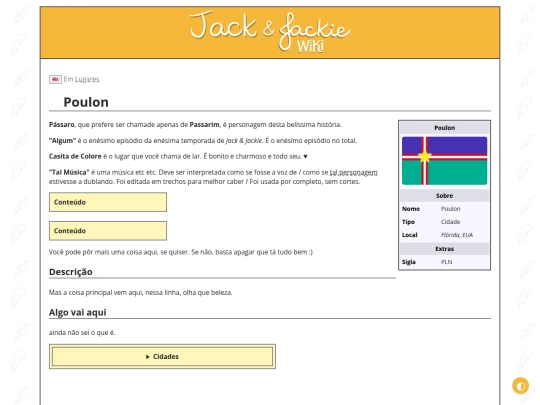
Task: Click the Sigla label in infobox
Action: tap(409, 262)
